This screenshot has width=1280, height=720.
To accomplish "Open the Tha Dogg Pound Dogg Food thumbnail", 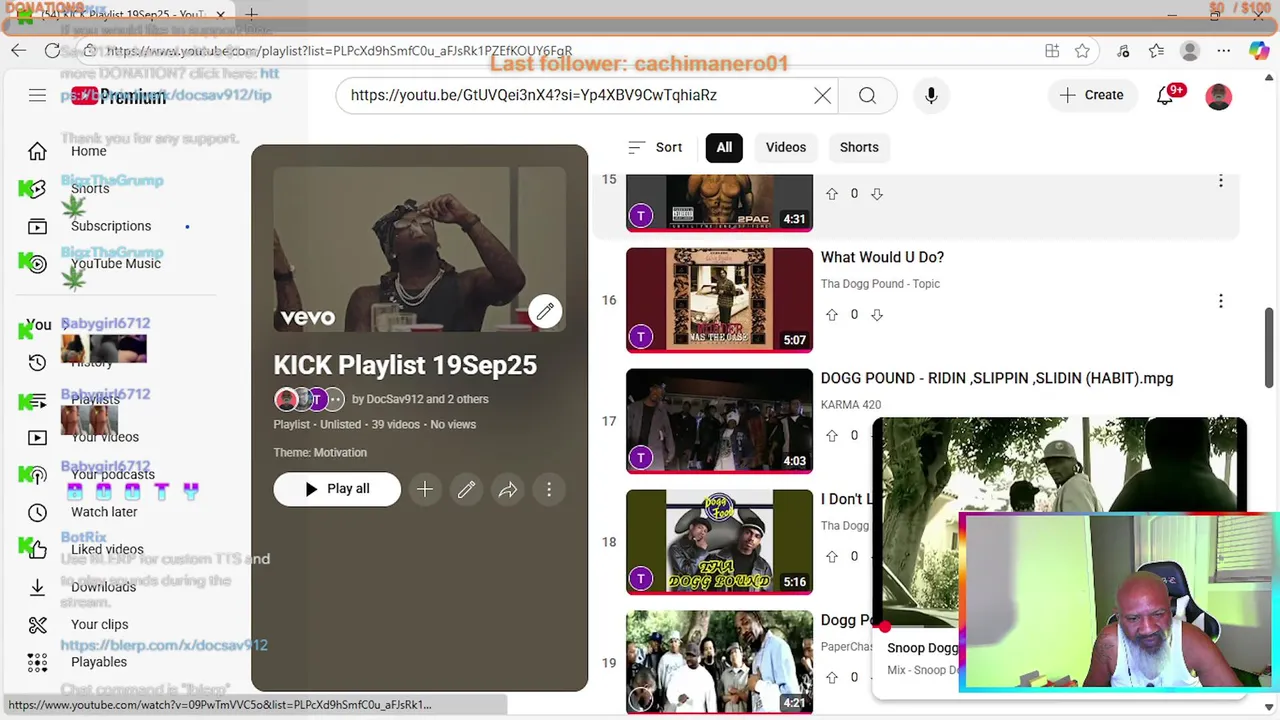I will coord(719,542).
